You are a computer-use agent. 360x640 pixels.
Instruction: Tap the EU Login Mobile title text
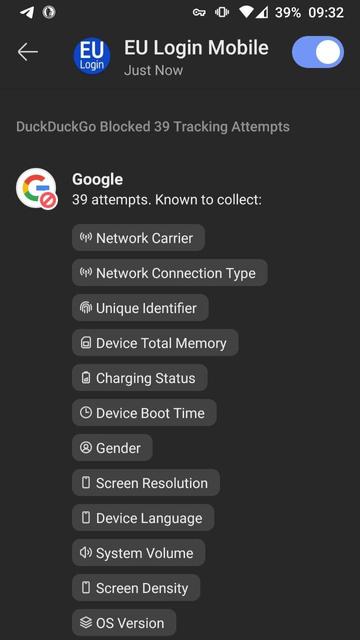click(x=196, y=48)
